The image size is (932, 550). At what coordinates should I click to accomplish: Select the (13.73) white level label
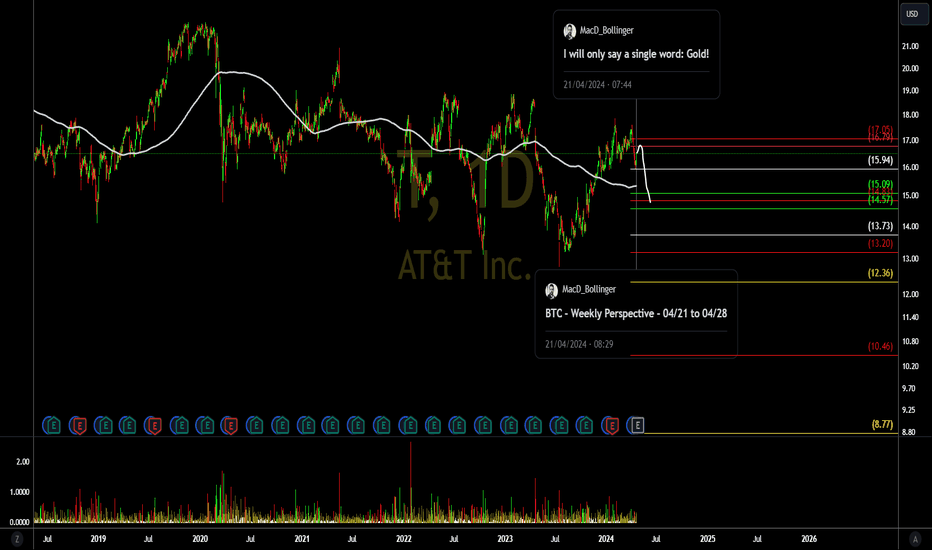coord(880,226)
